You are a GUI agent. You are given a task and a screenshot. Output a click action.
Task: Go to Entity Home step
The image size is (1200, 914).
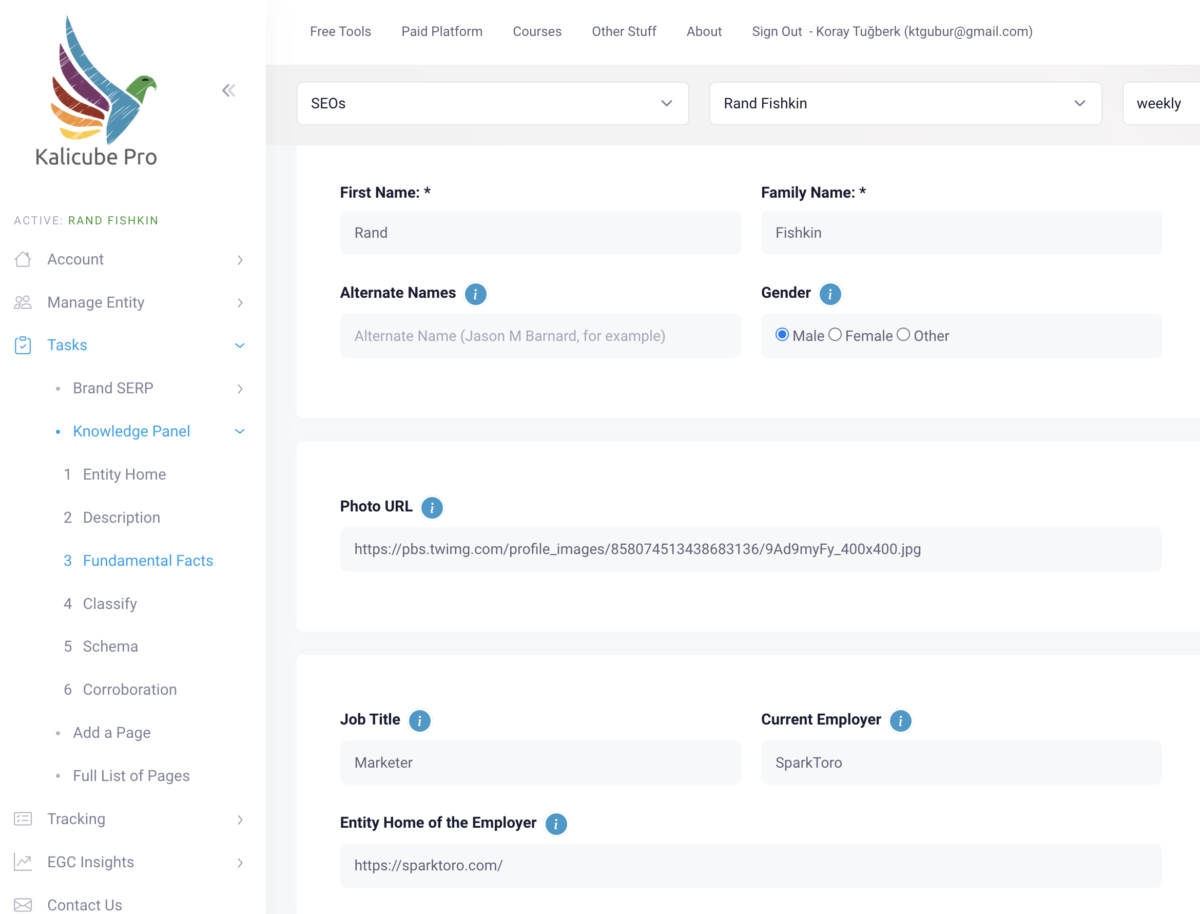click(x=124, y=474)
